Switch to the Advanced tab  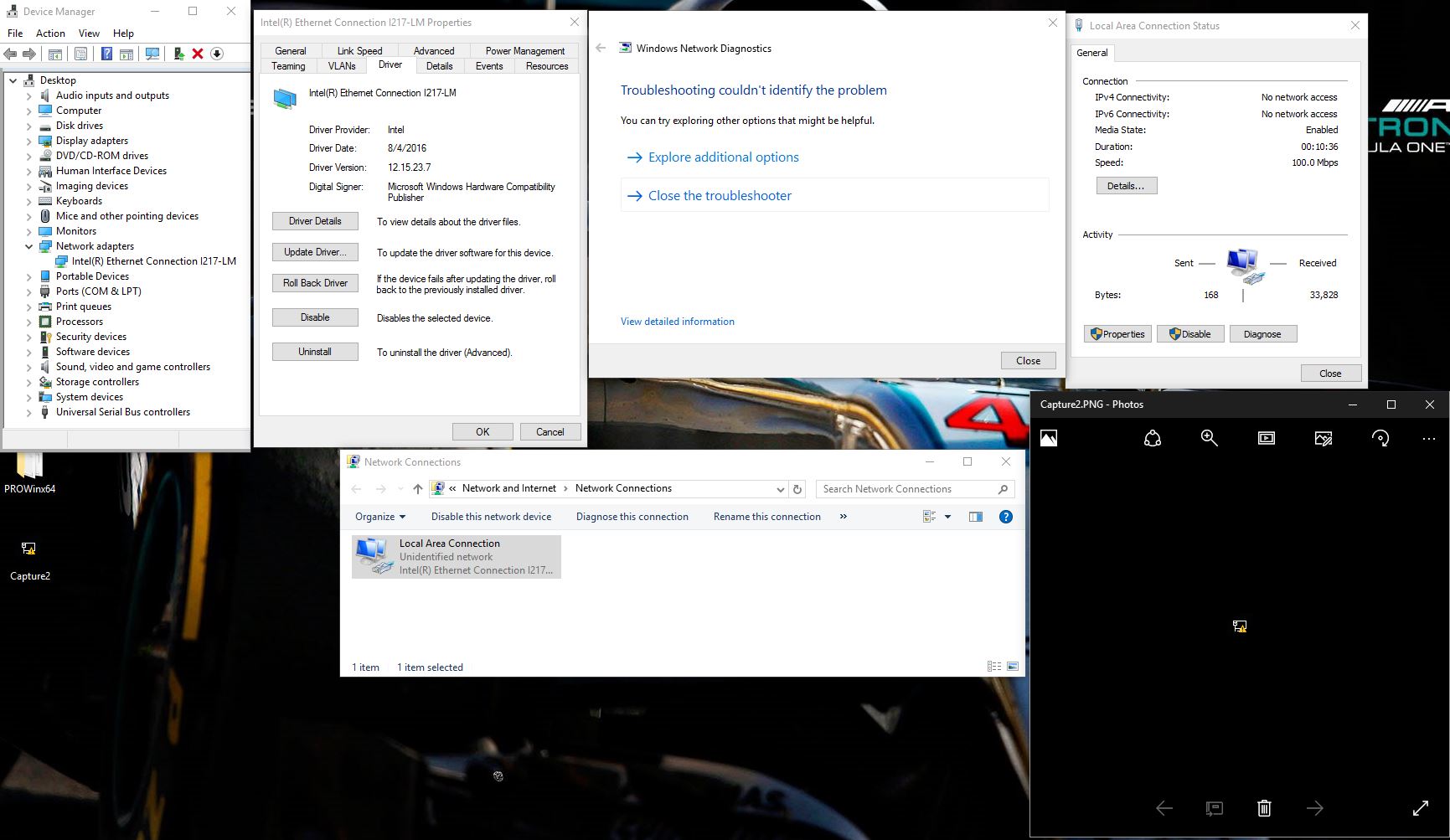pyautogui.click(x=433, y=51)
